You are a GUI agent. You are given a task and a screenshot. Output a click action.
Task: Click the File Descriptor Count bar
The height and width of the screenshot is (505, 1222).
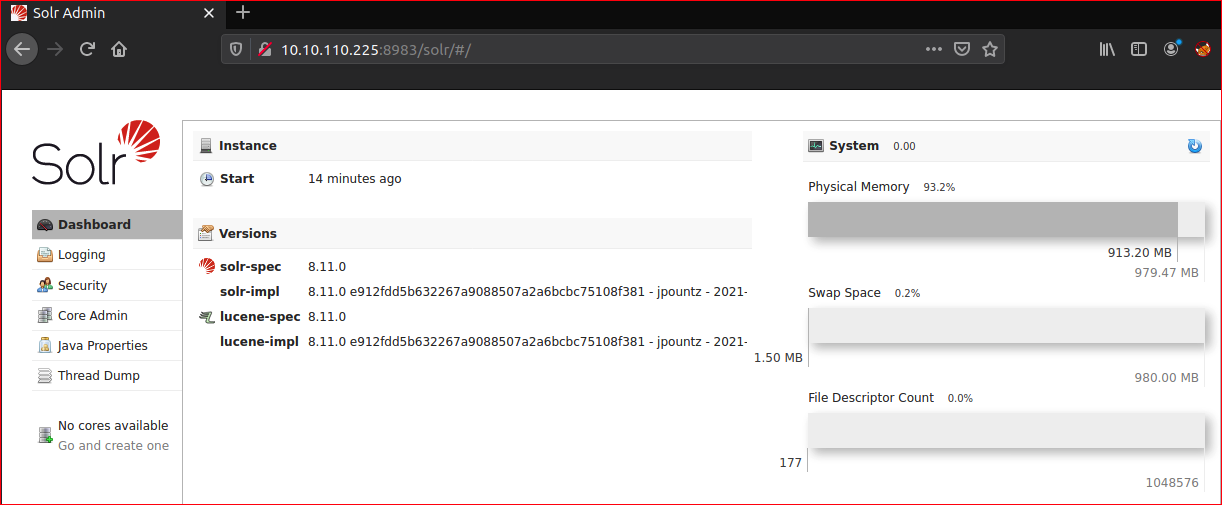tap(1006, 431)
